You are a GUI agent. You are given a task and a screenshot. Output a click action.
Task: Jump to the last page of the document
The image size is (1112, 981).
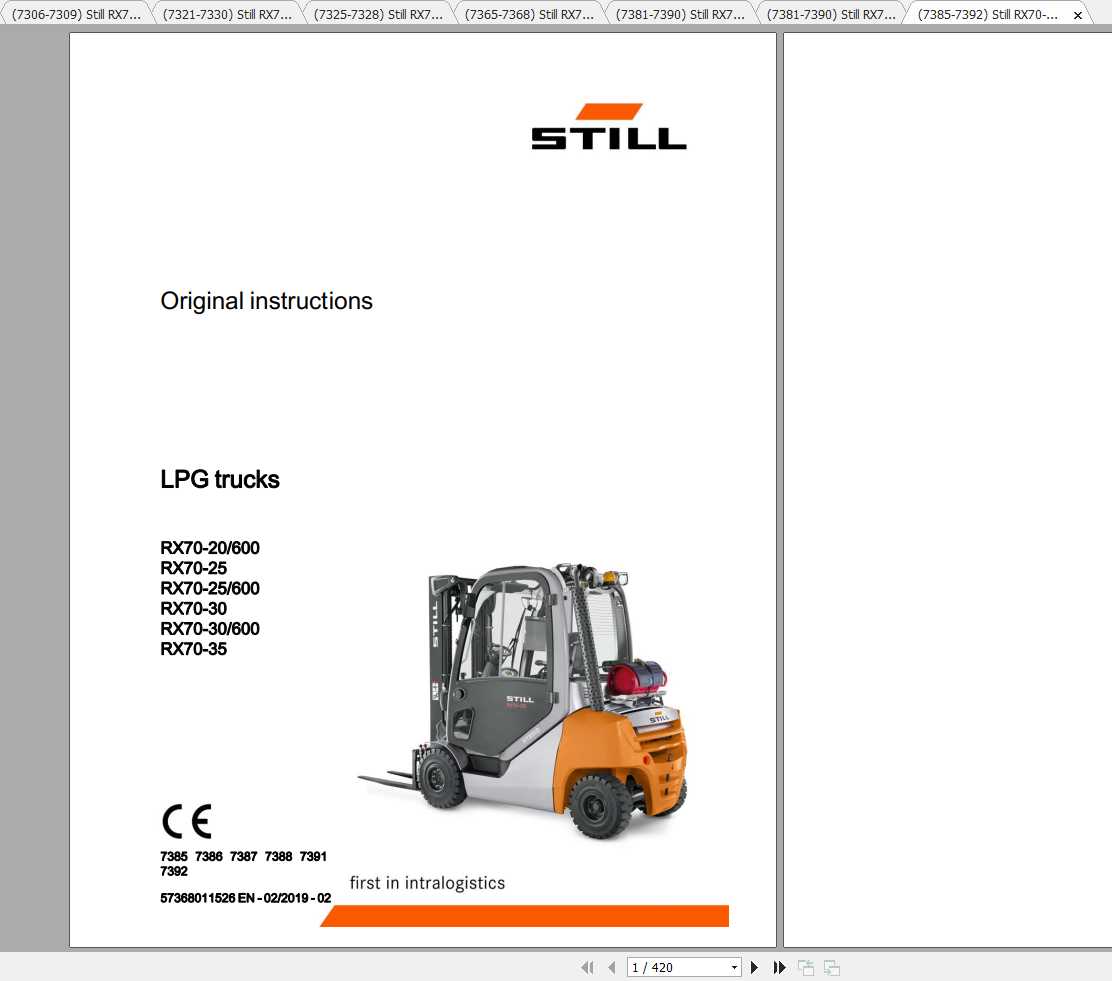pyautogui.click(x=780, y=967)
